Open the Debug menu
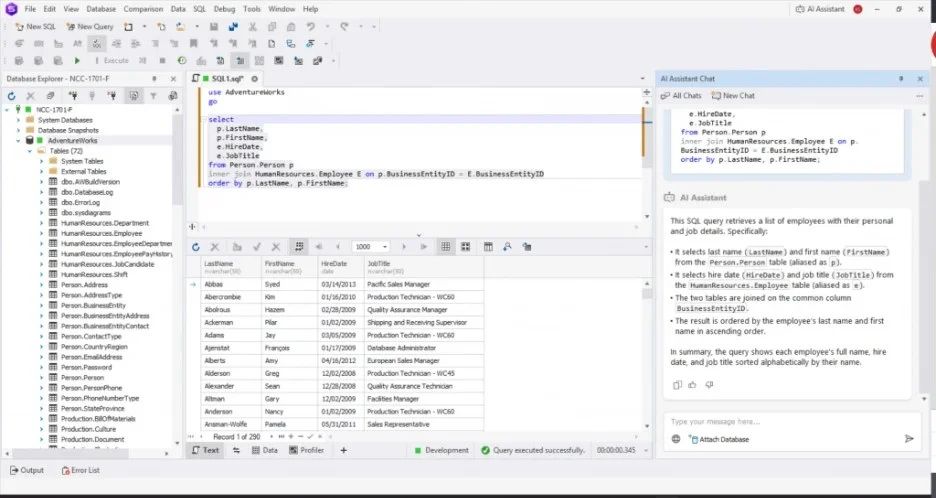Image resolution: width=936 pixels, height=498 pixels. [x=224, y=9]
